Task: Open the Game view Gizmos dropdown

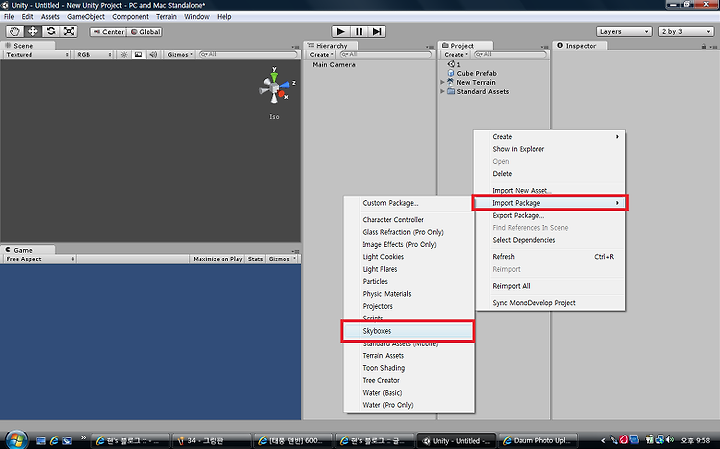Action: pos(282,259)
